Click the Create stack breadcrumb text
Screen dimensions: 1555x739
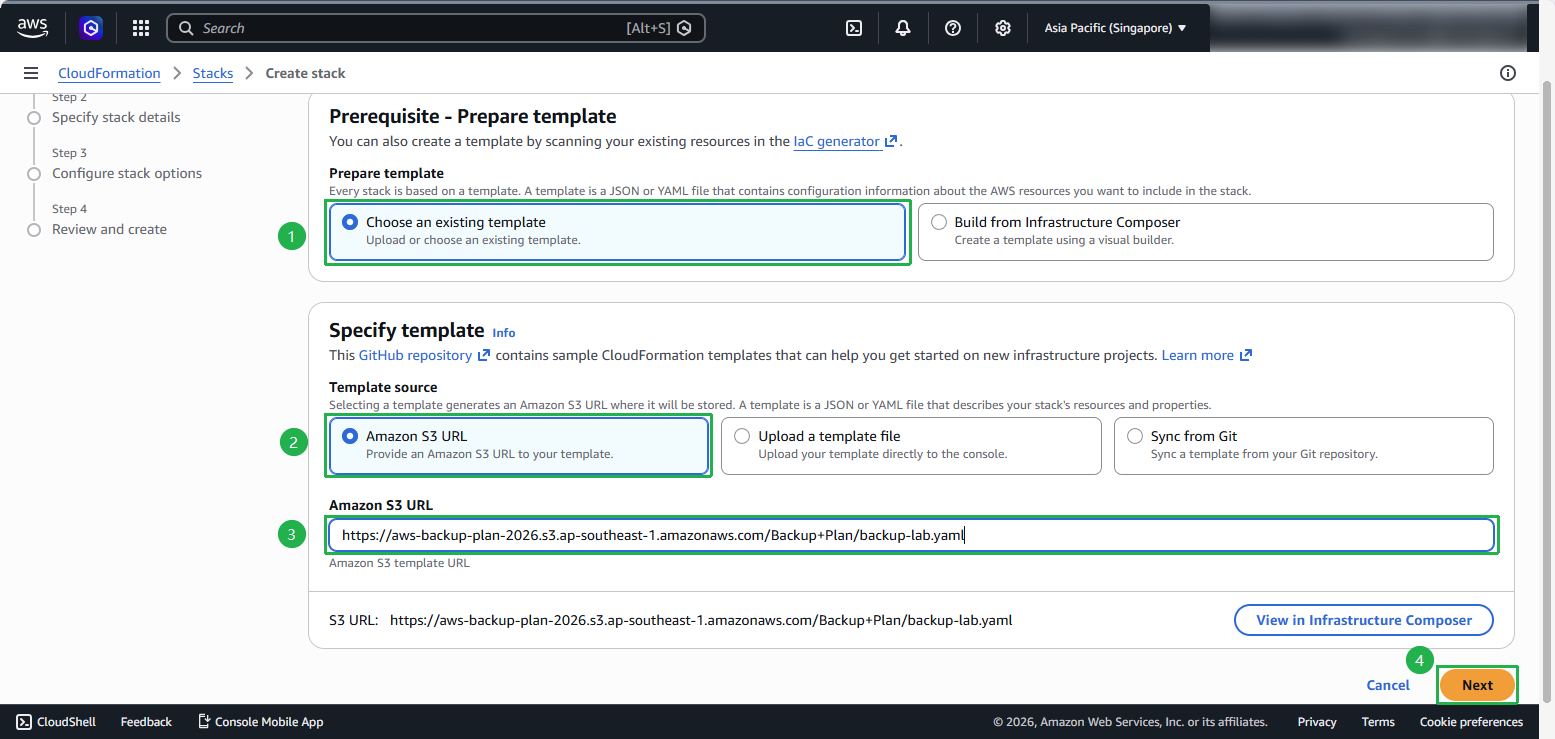point(305,73)
